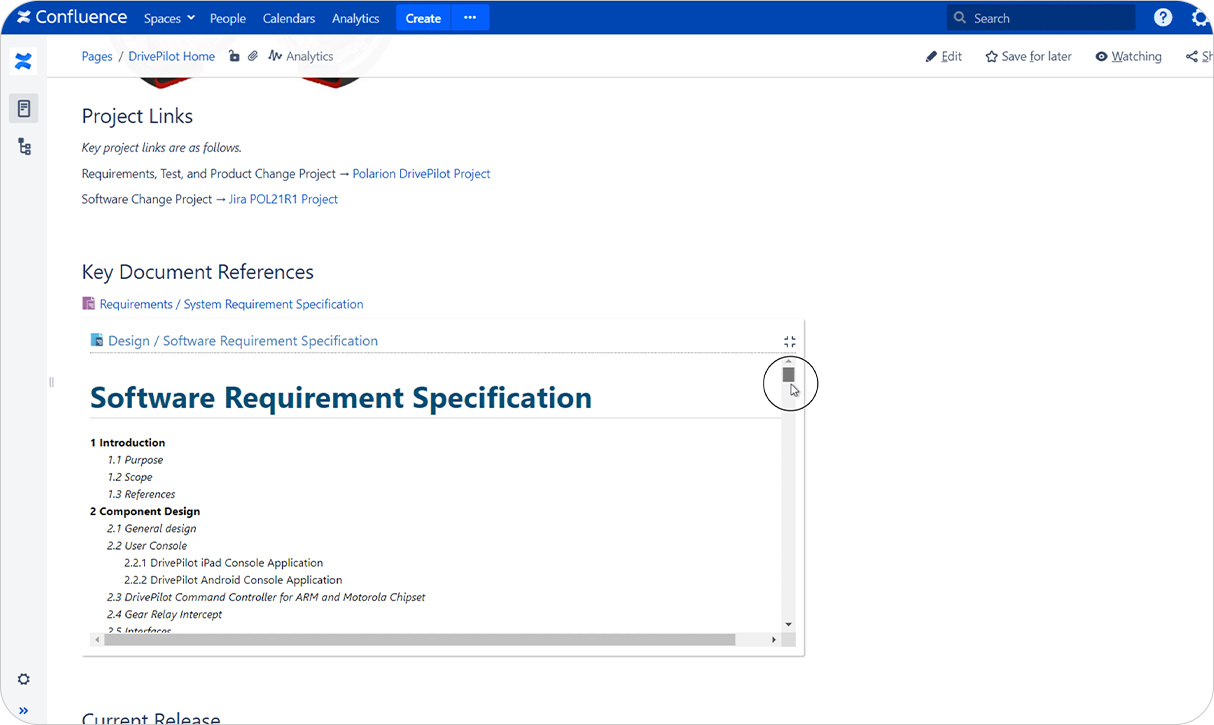The width and height of the screenshot is (1214, 725).
Task: Toggle Watching off for this page
Action: pos(1128,56)
